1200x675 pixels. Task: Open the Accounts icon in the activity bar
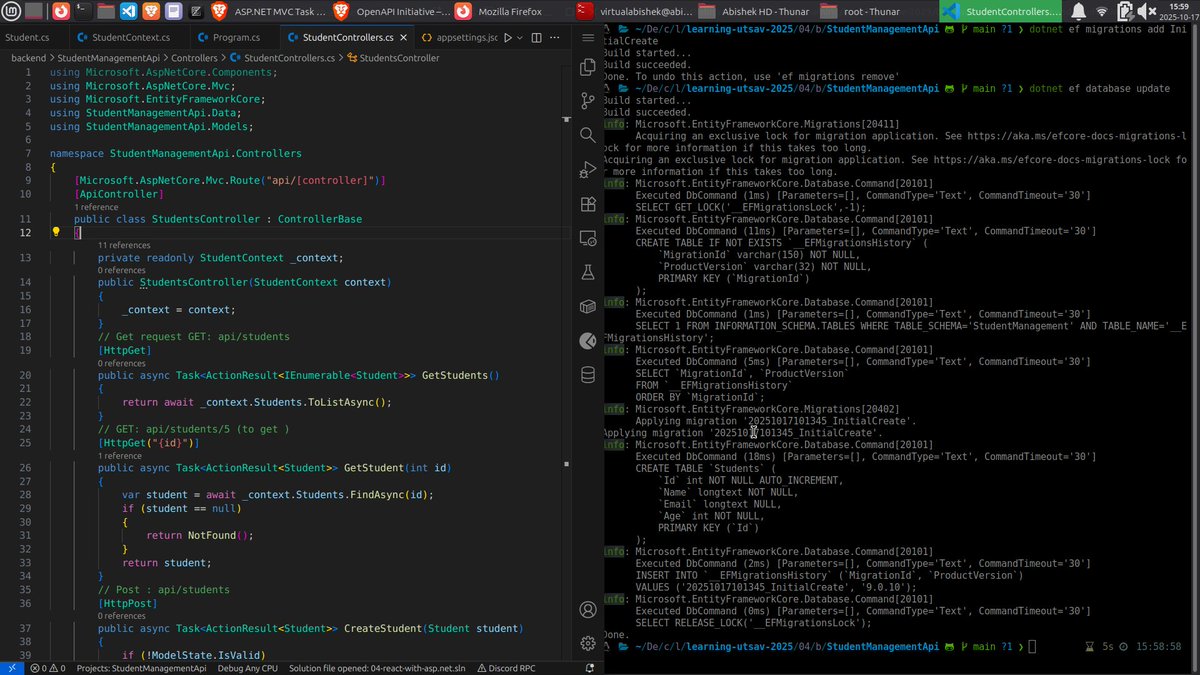(587, 609)
